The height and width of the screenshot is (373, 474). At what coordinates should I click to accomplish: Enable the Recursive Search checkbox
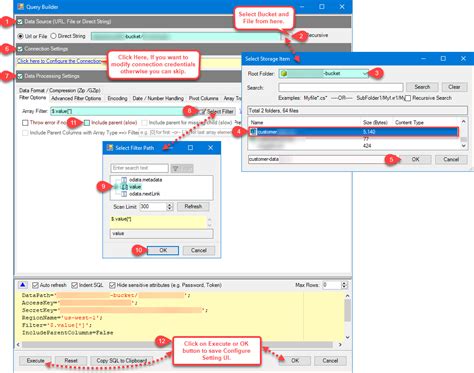[x=408, y=98]
